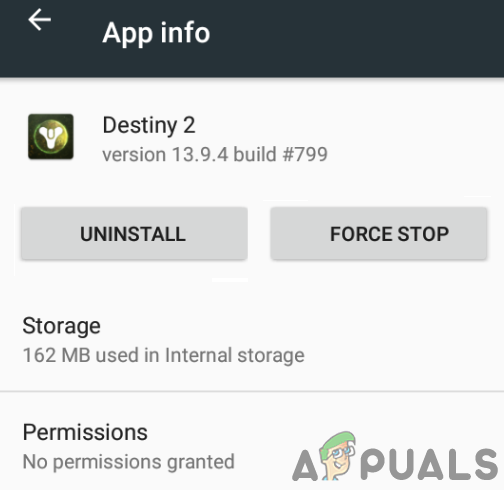
Task: Click the word info in the header
Action: tap(185, 33)
